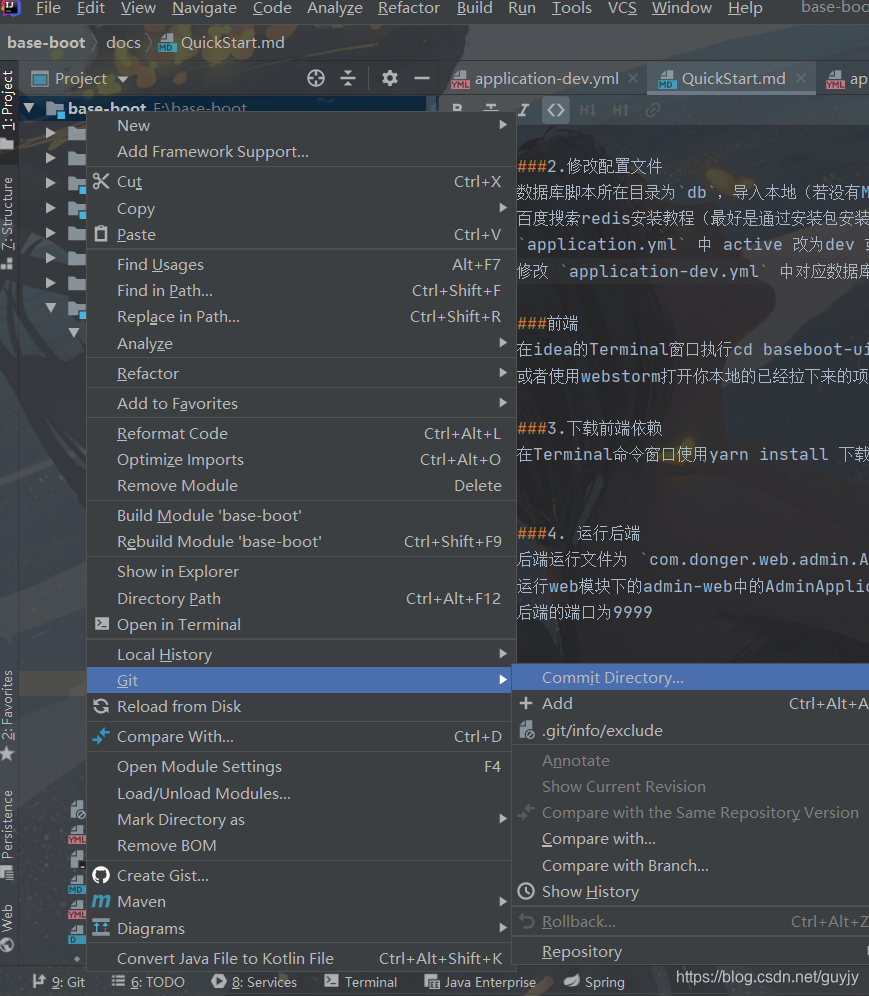Collapse the base-boot root tree node
This screenshot has height=996, width=869.
coord(29,108)
